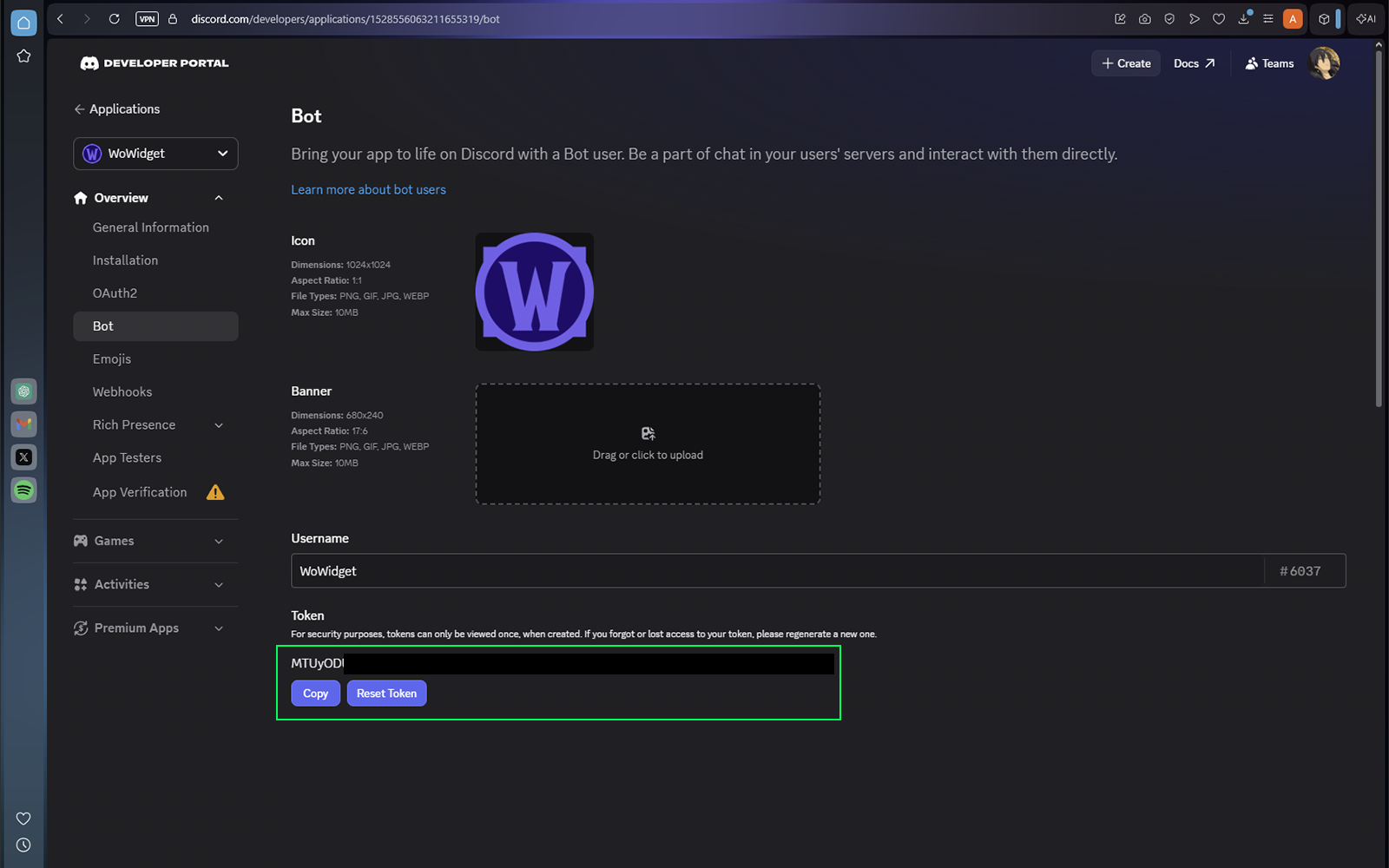1389x868 pixels.
Task: Open the Opera start page home icon
Action: click(x=23, y=23)
